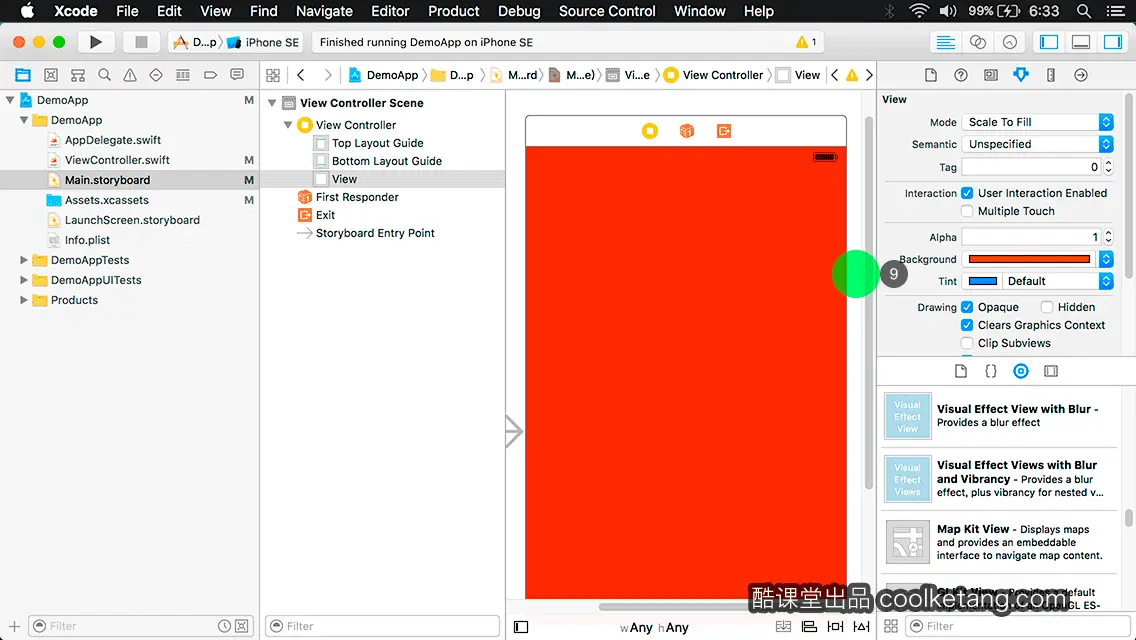Toggle the Debug area visibility
This screenshot has width=1136, height=640.
(1080, 42)
